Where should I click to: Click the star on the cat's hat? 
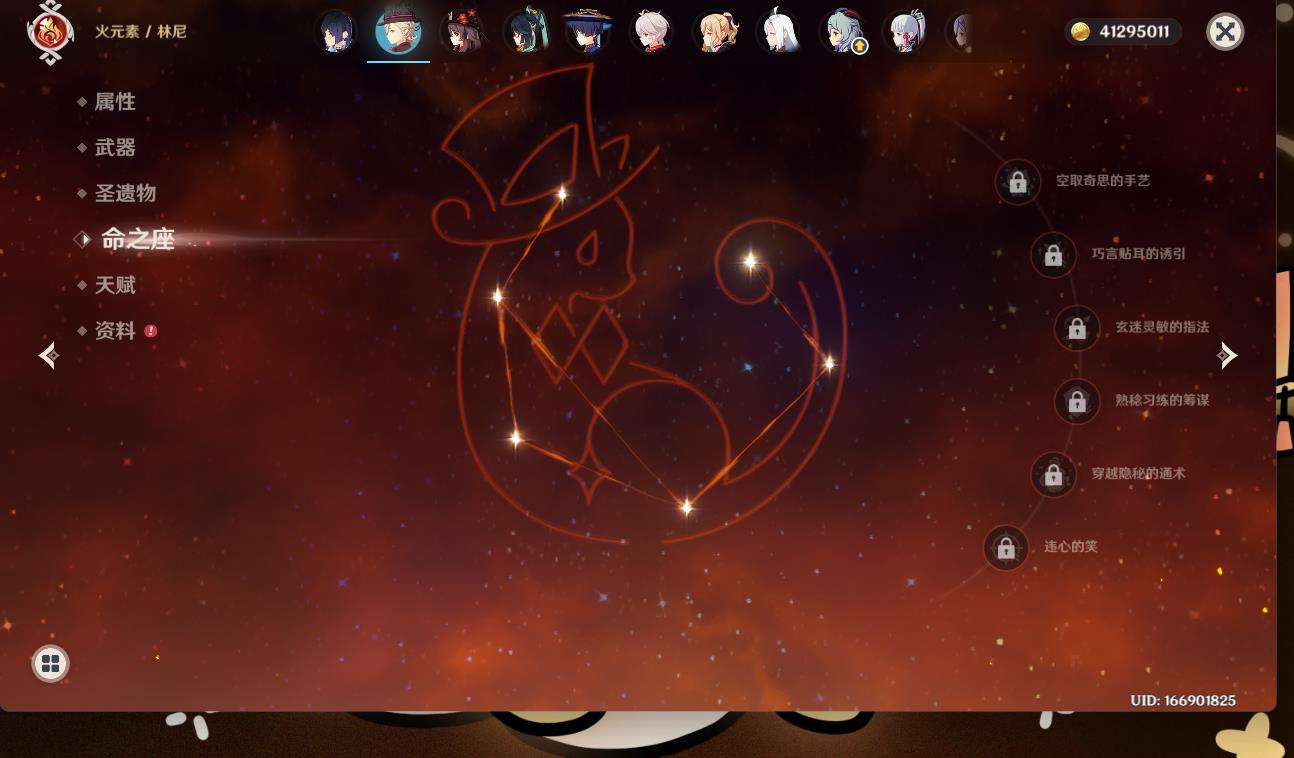[x=562, y=194]
